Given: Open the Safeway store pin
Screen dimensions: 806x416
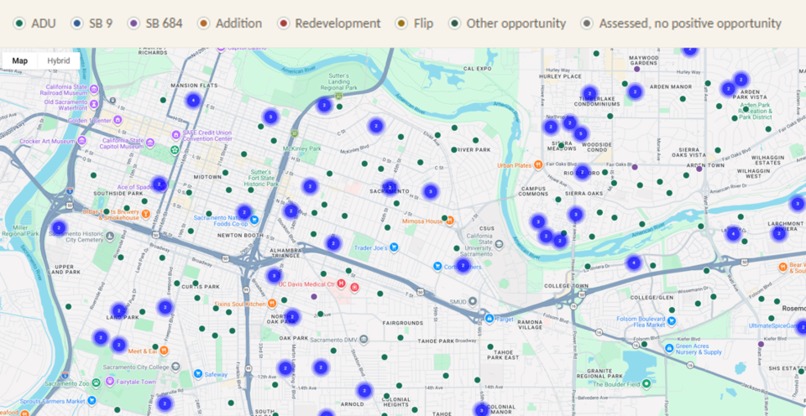Looking at the screenshot, I should tap(198, 374).
